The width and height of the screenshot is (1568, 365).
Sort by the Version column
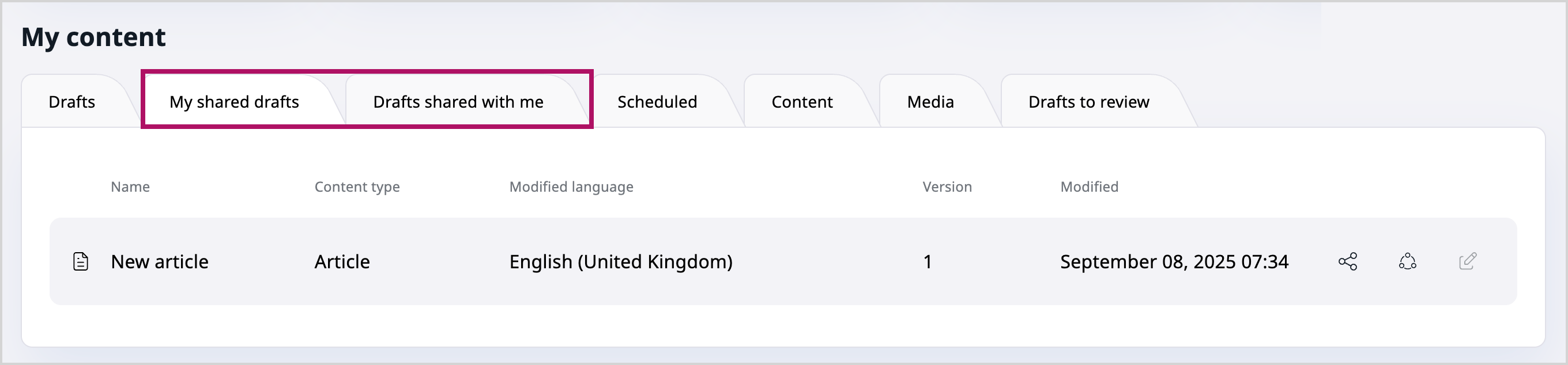point(946,187)
